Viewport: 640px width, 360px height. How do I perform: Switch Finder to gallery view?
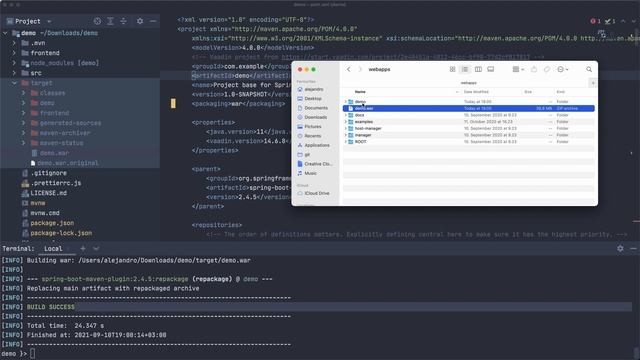491,69
